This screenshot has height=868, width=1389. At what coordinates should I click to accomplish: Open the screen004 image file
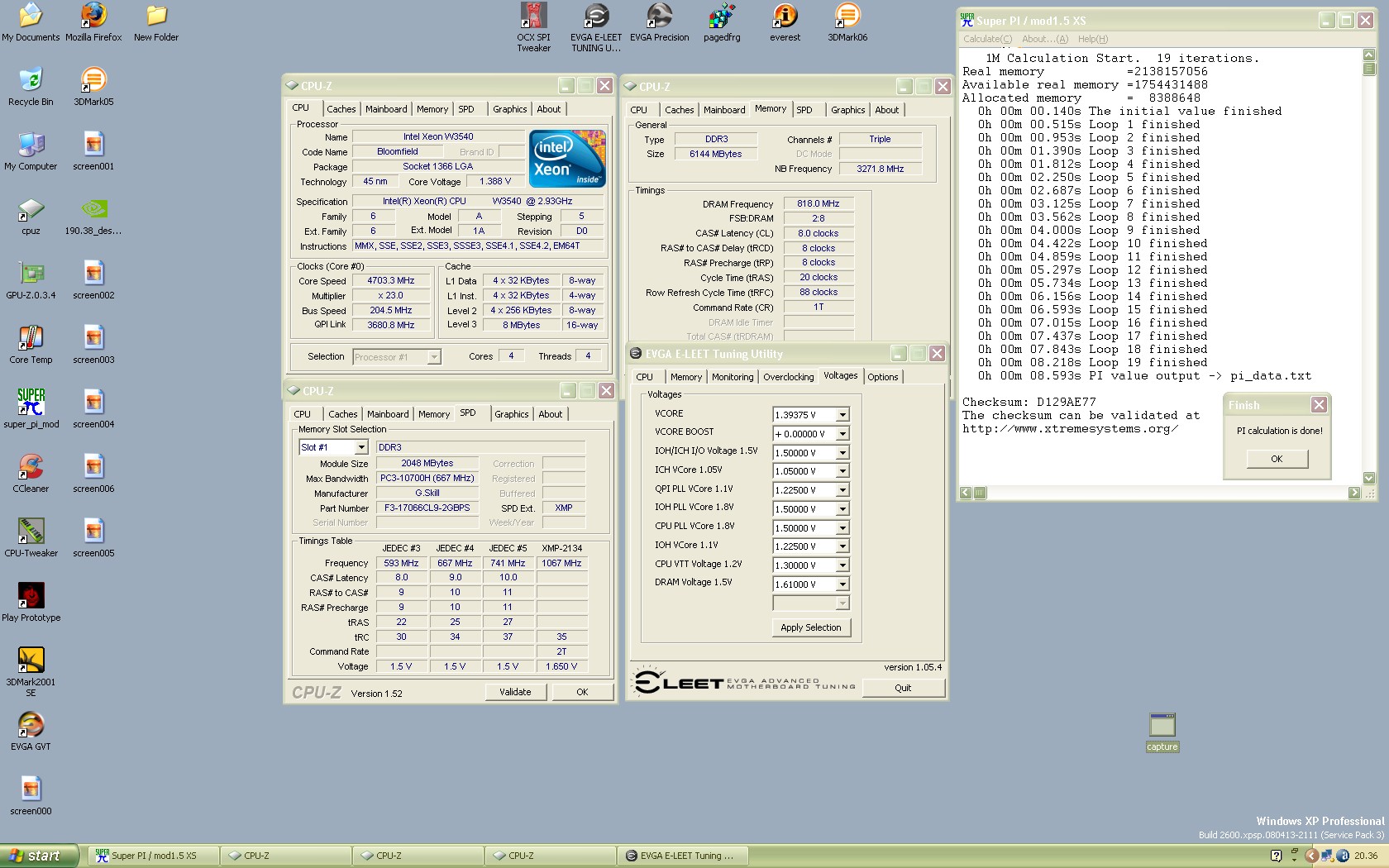pyautogui.click(x=93, y=409)
